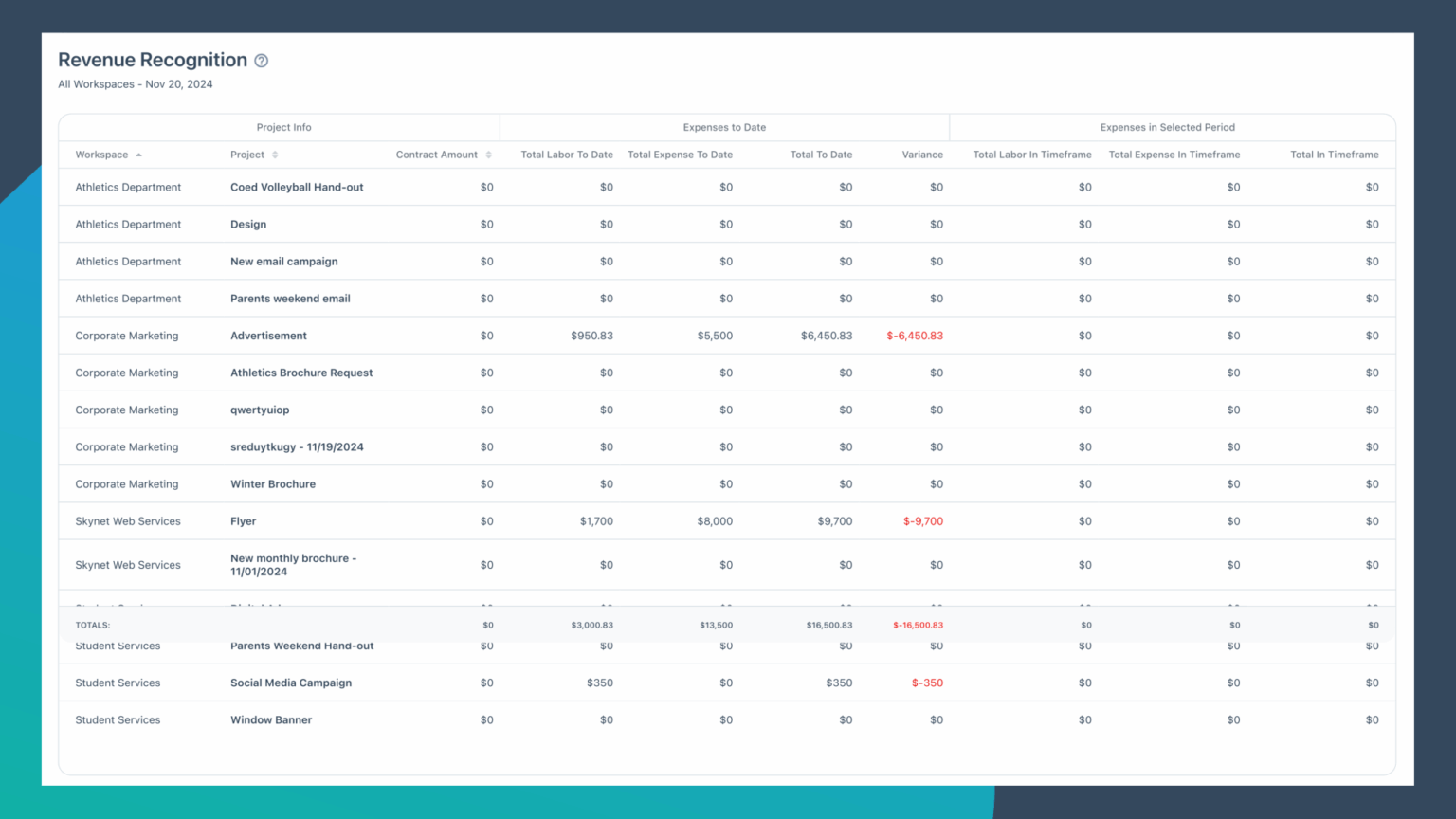
Task: Open the Advertisement project
Action: point(268,336)
